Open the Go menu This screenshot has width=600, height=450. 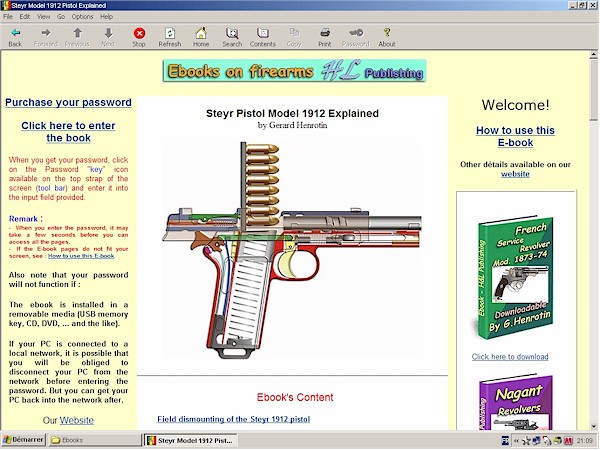tap(61, 17)
